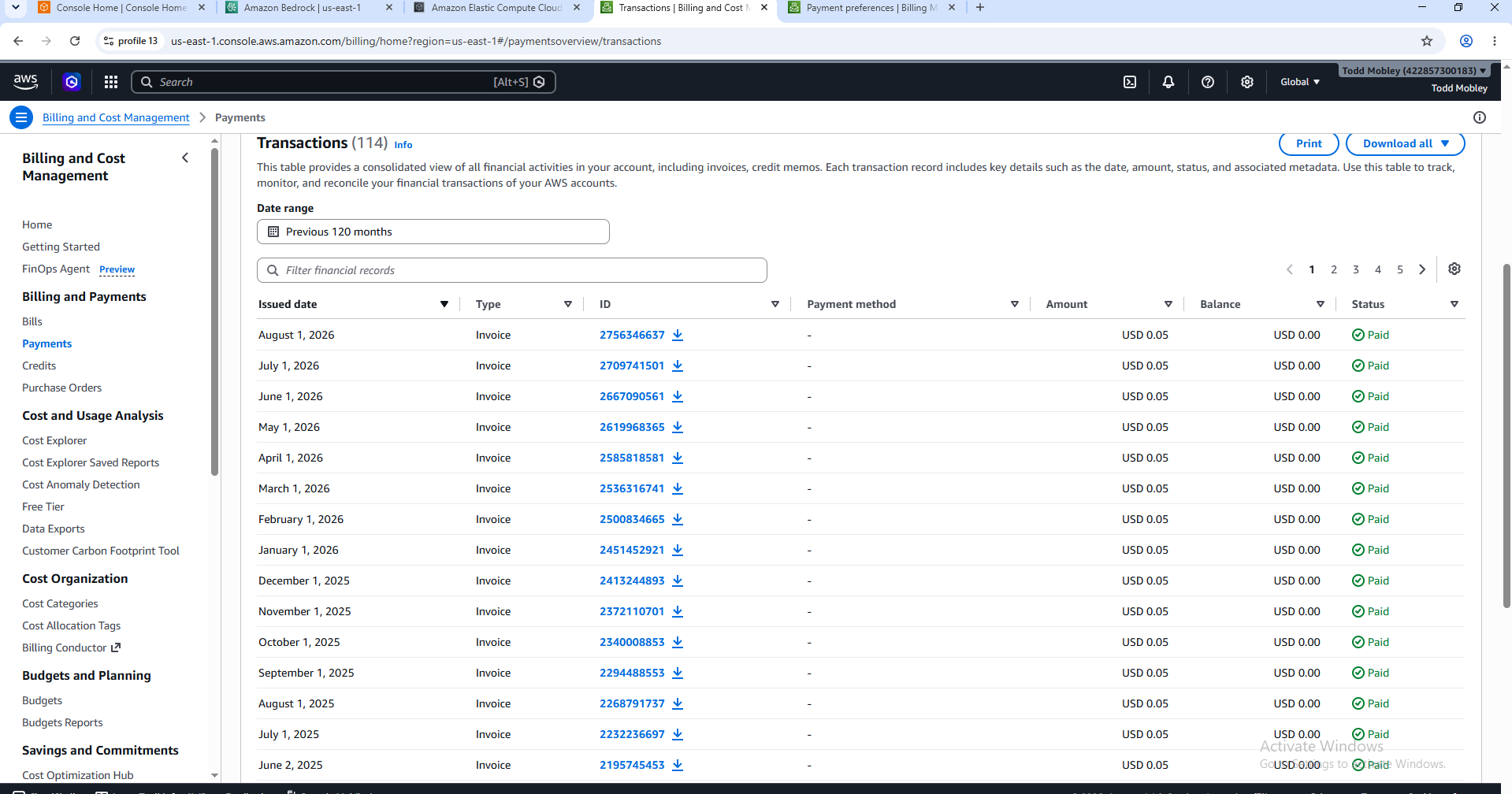The height and width of the screenshot is (794, 1512).
Task: Open invoice ID 2294488553 link
Action: pos(632,673)
